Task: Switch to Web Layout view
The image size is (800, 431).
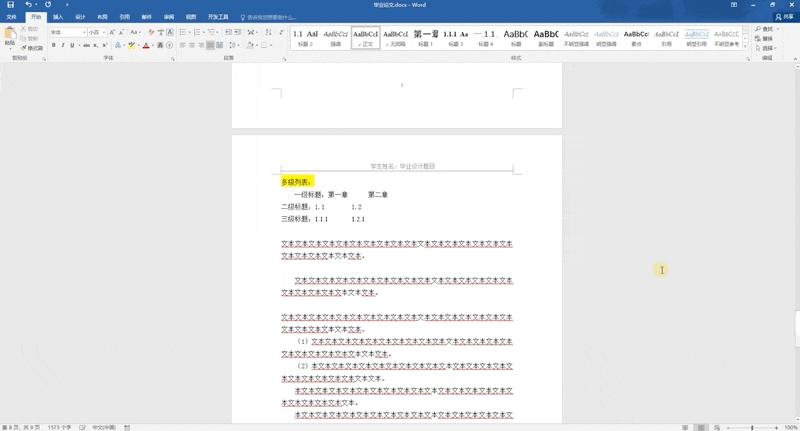Action: 717,427
